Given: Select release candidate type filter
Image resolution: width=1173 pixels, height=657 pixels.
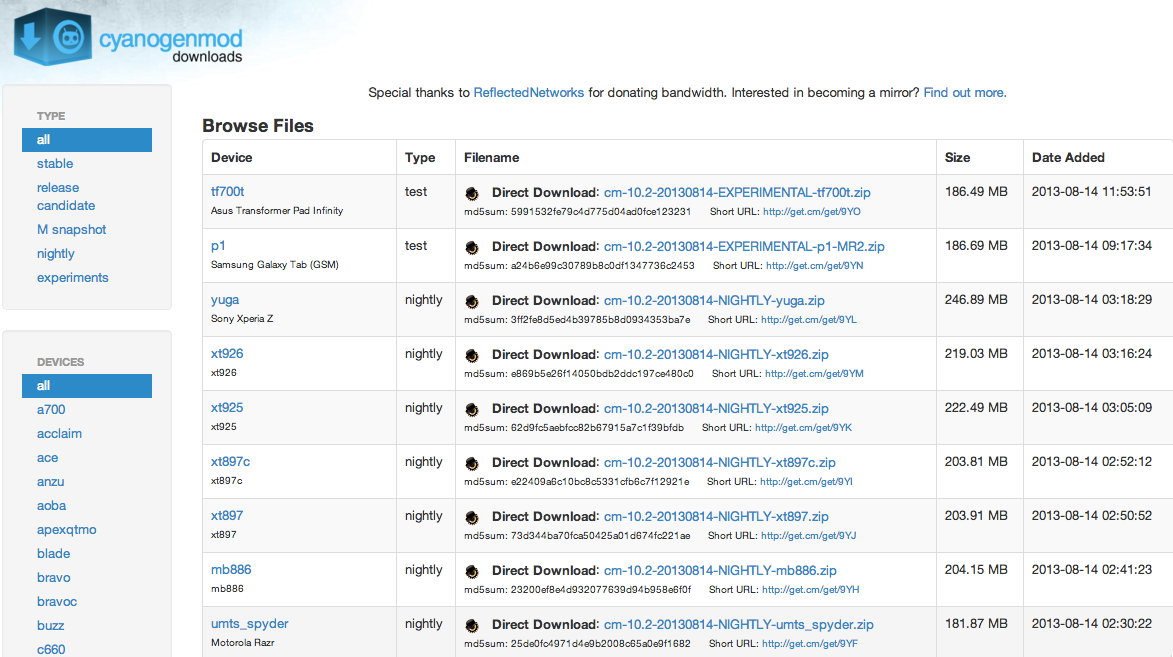Looking at the screenshot, I should coord(66,197).
